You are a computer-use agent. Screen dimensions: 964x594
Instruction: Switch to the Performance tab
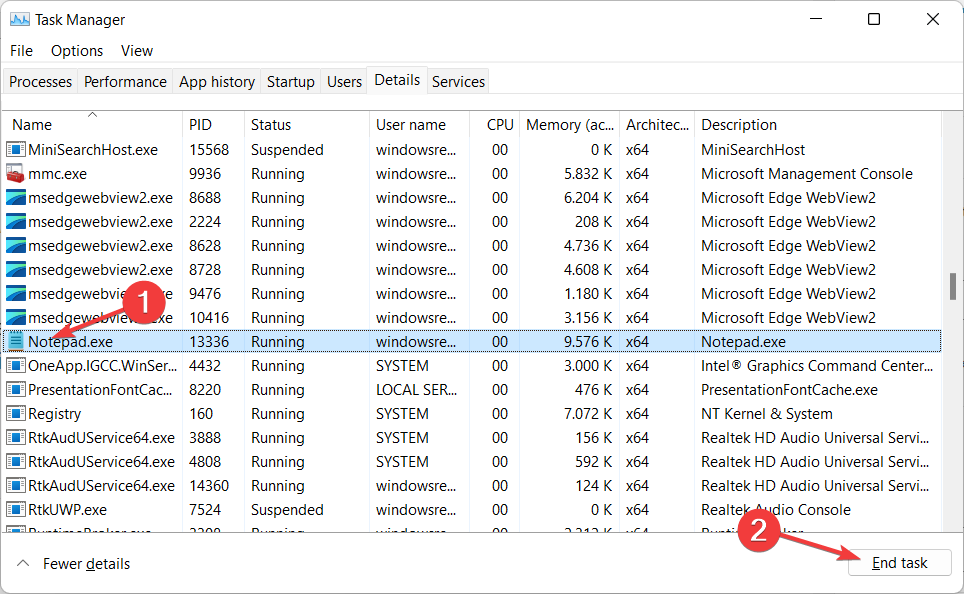[x=125, y=82]
